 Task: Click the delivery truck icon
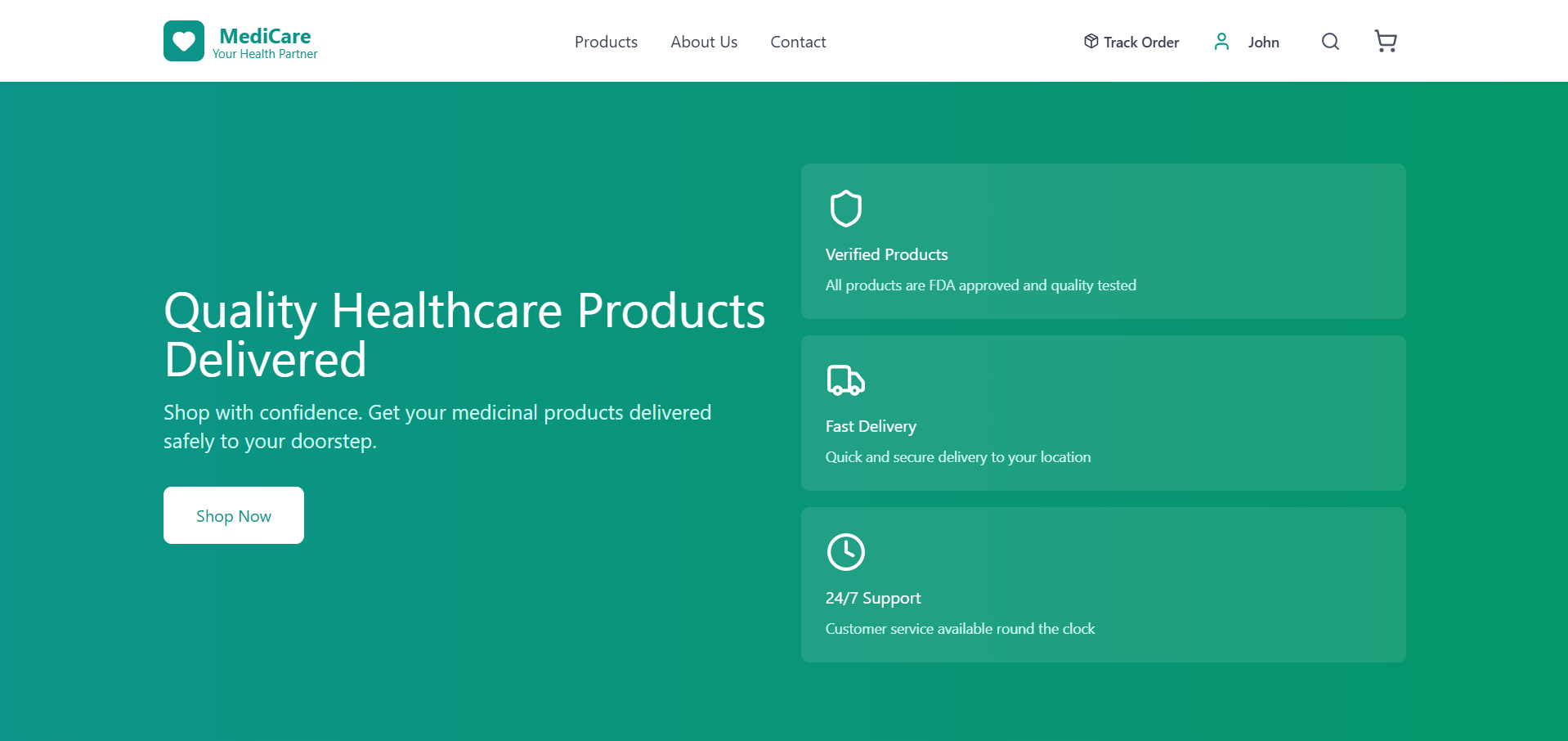845,380
